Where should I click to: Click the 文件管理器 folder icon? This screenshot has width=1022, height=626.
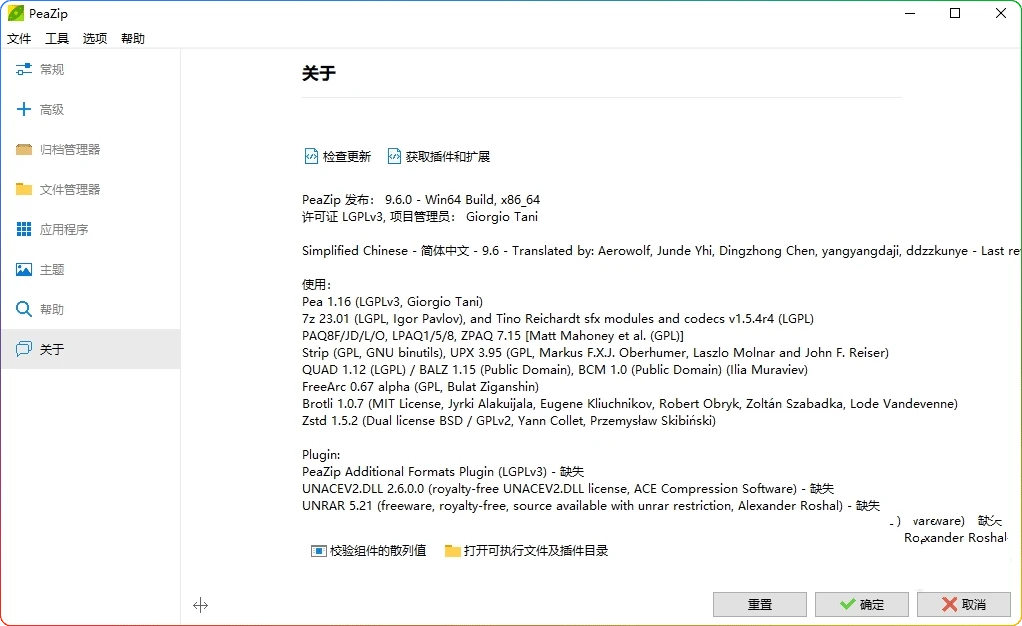pos(23,189)
